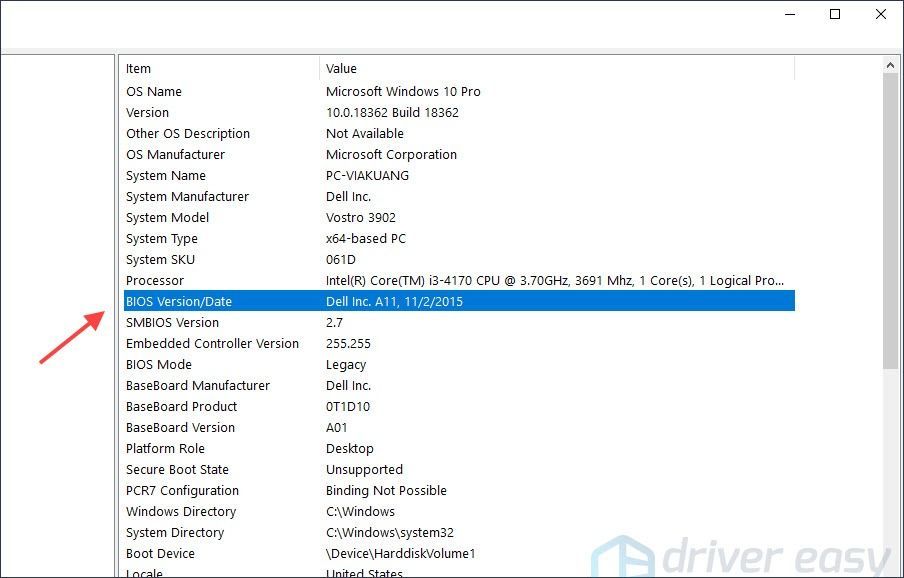Select the System Manufacturer row

point(459,197)
